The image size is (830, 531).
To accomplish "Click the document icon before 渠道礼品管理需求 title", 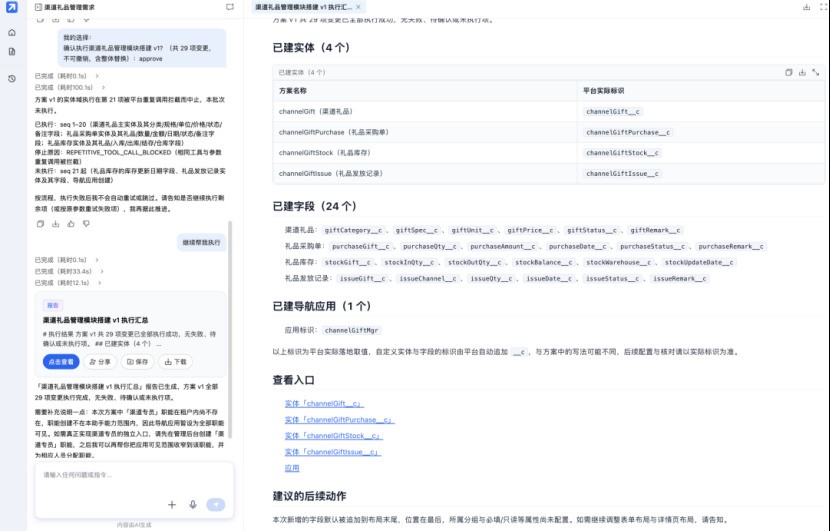I will [38, 7].
